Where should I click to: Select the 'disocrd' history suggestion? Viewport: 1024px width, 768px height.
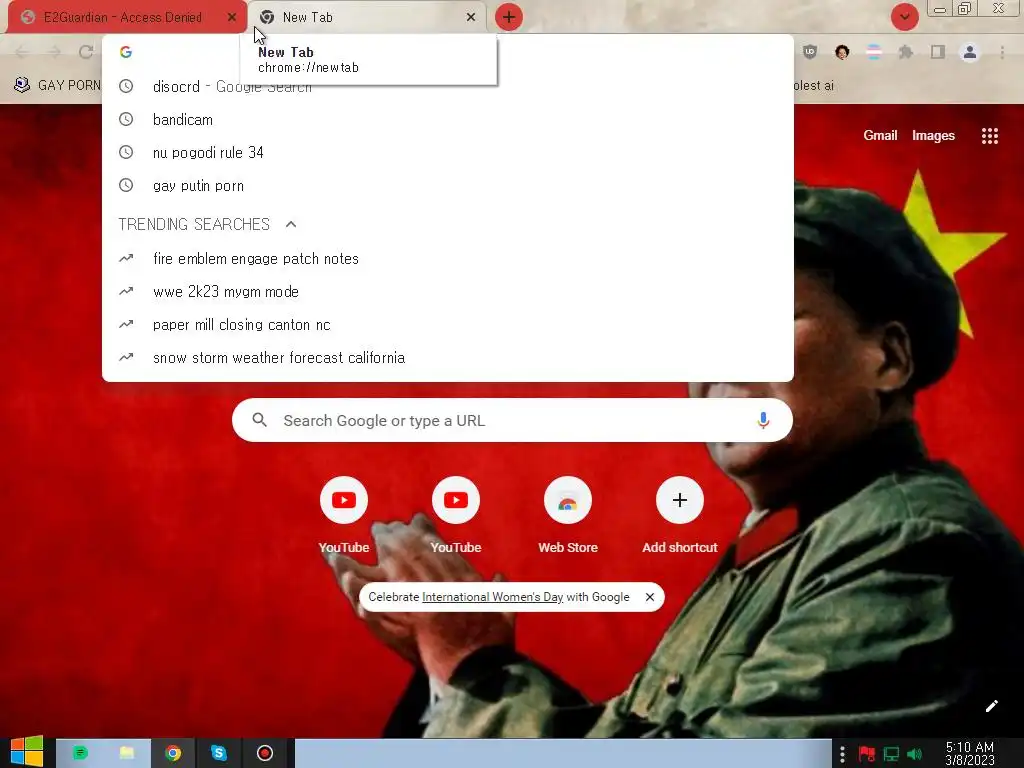448,86
